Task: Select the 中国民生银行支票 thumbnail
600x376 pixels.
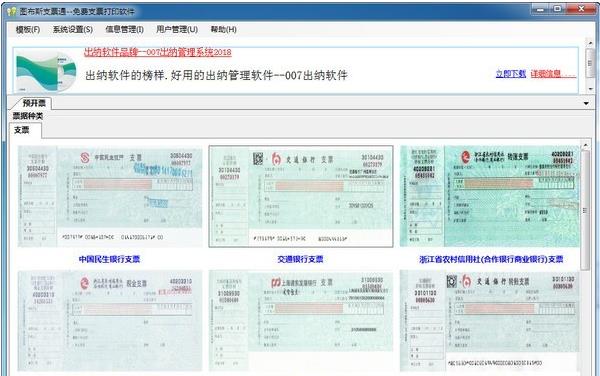Action: click(110, 196)
